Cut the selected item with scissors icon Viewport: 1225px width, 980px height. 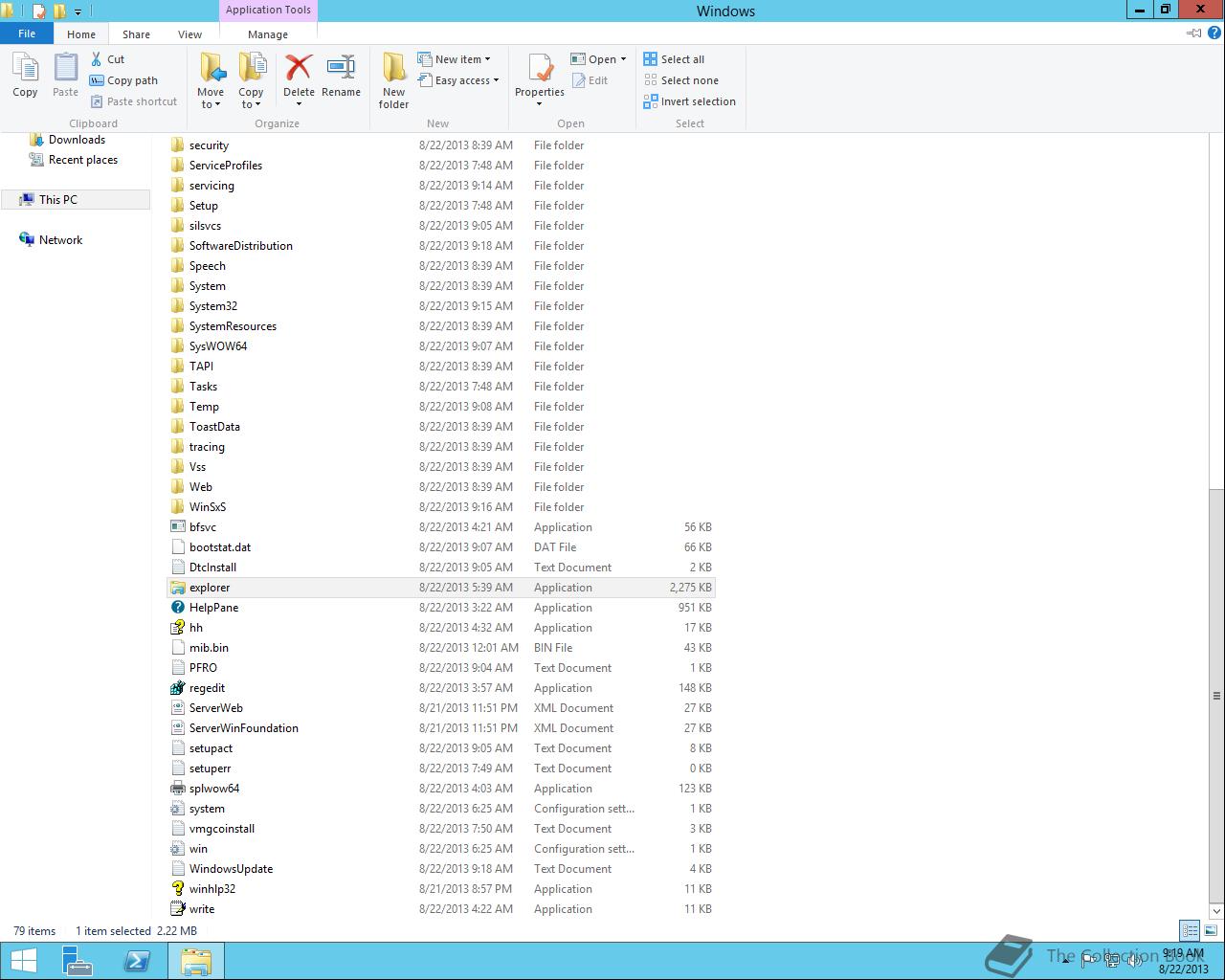click(x=107, y=59)
